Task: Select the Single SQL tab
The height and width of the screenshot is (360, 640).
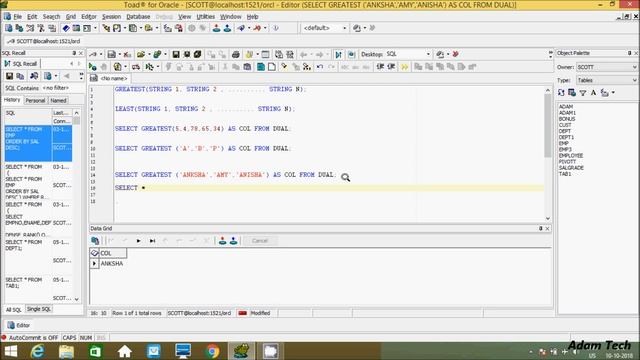Action: 39,309
